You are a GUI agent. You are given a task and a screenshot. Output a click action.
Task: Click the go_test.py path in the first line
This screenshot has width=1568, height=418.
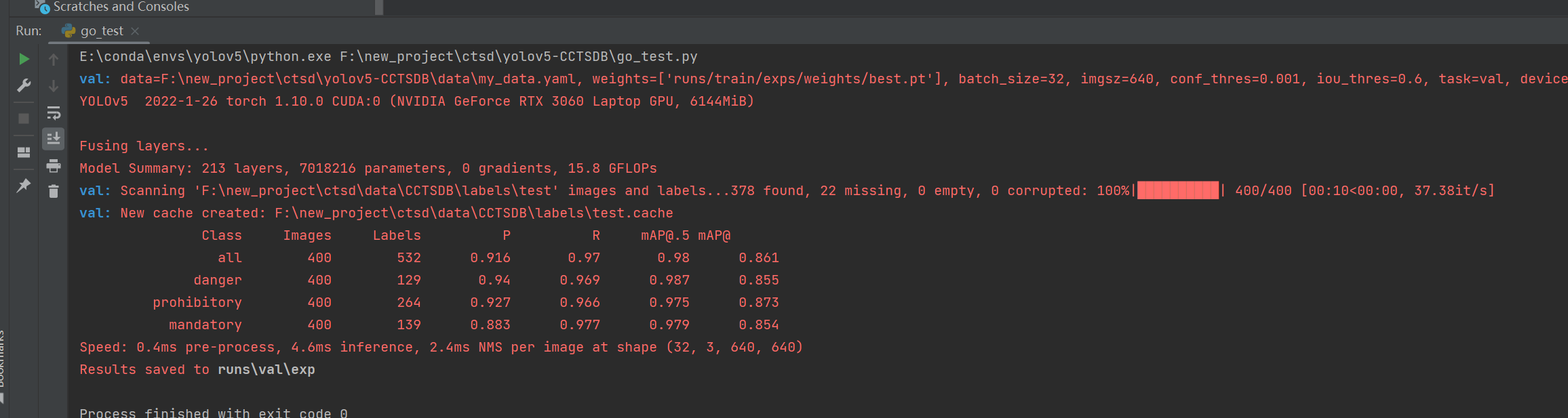(518, 56)
